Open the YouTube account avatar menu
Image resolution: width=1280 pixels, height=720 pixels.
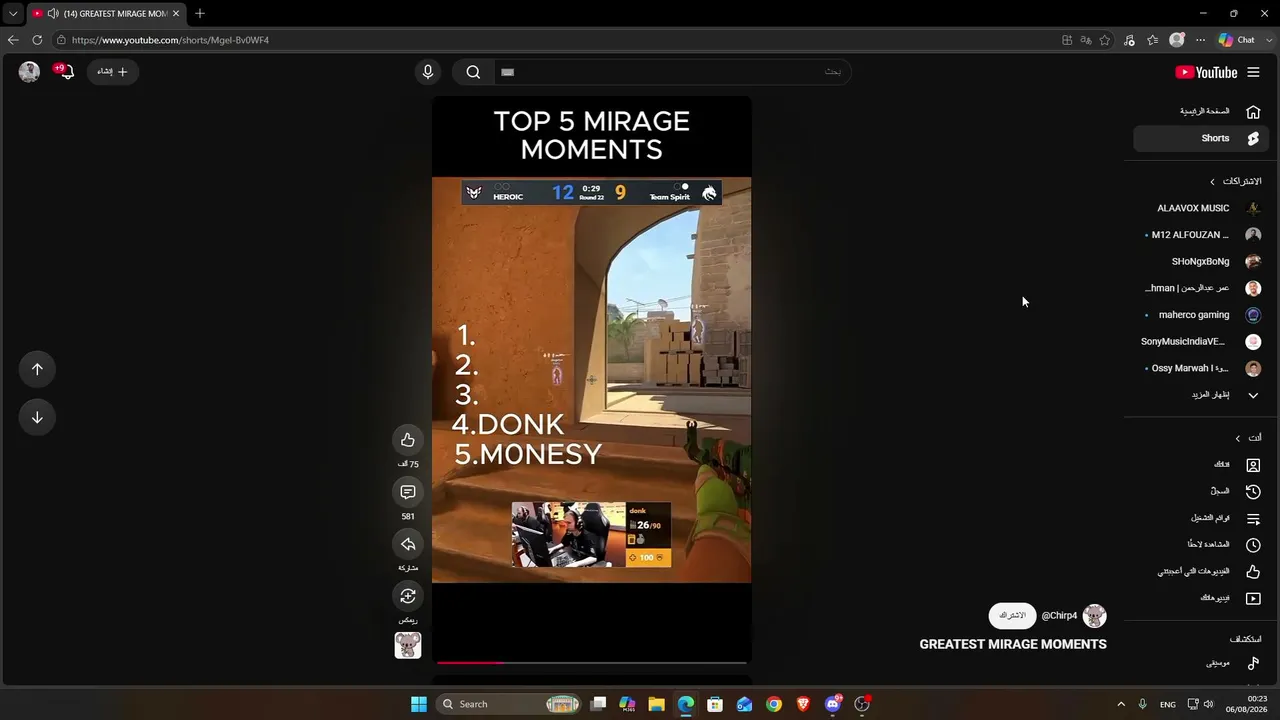point(29,71)
